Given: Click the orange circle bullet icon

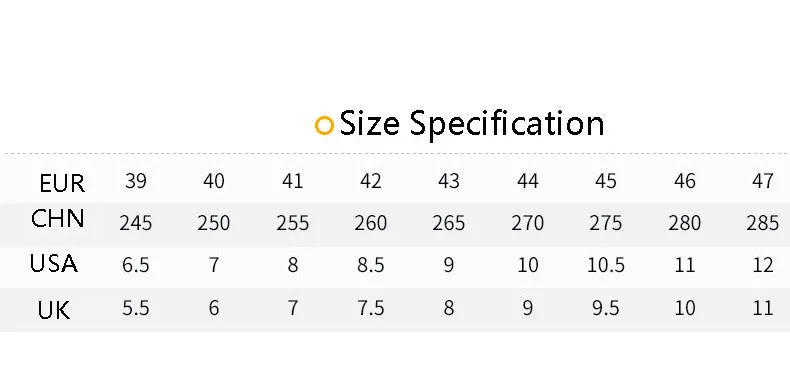Looking at the screenshot, I should 324,125.
